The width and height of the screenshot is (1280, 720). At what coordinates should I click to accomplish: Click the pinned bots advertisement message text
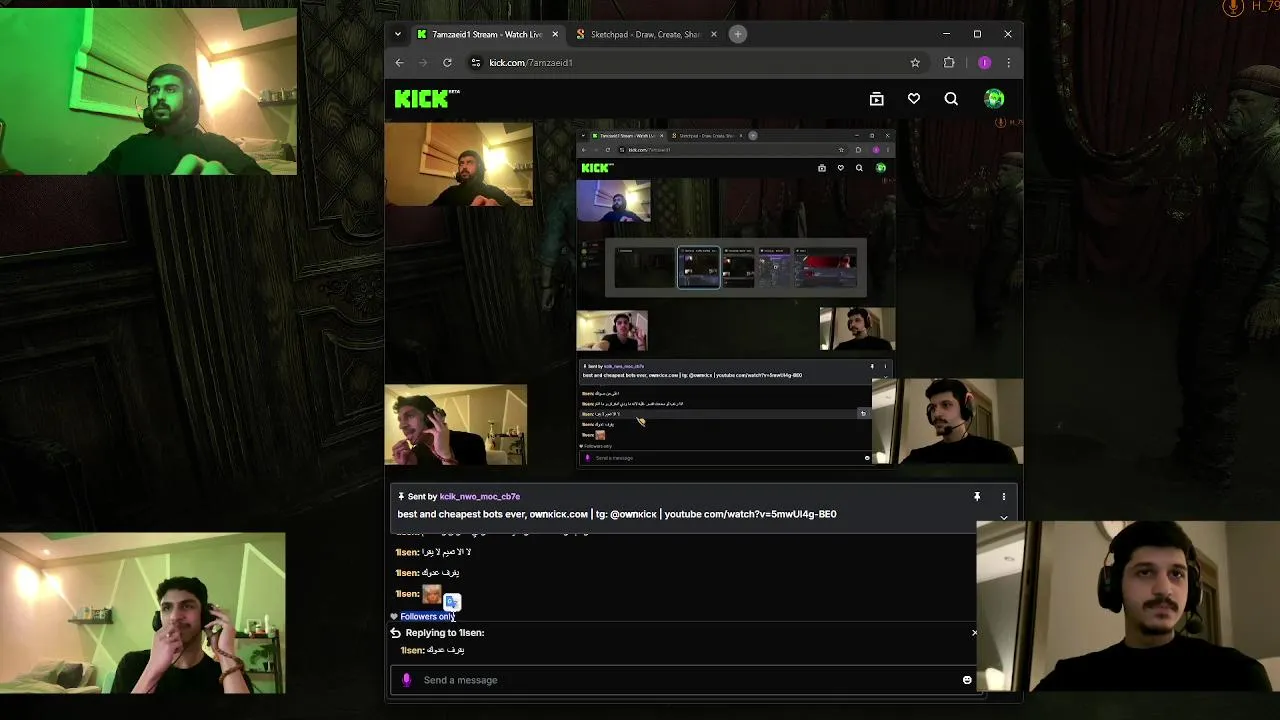tap(617, 514)
